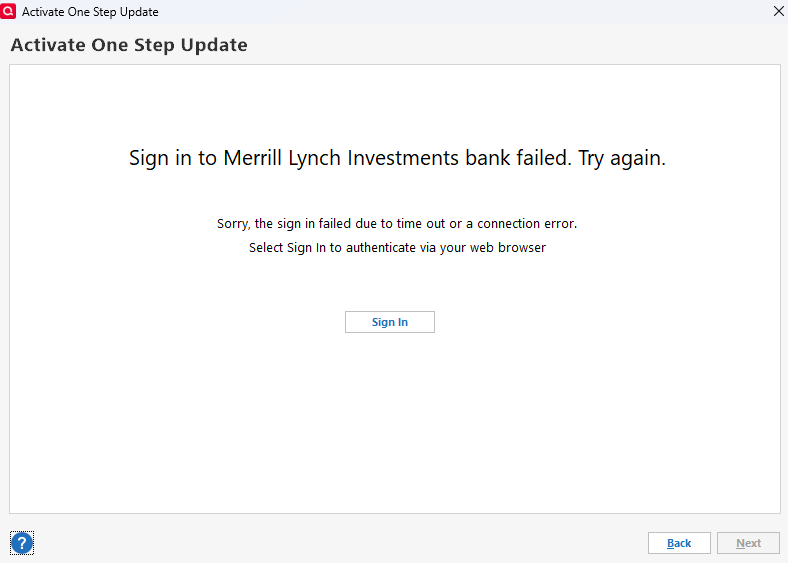This screenshot has width=788, height=563.
Task: Click the grayed-out Next button
Action: pos(748,543)
